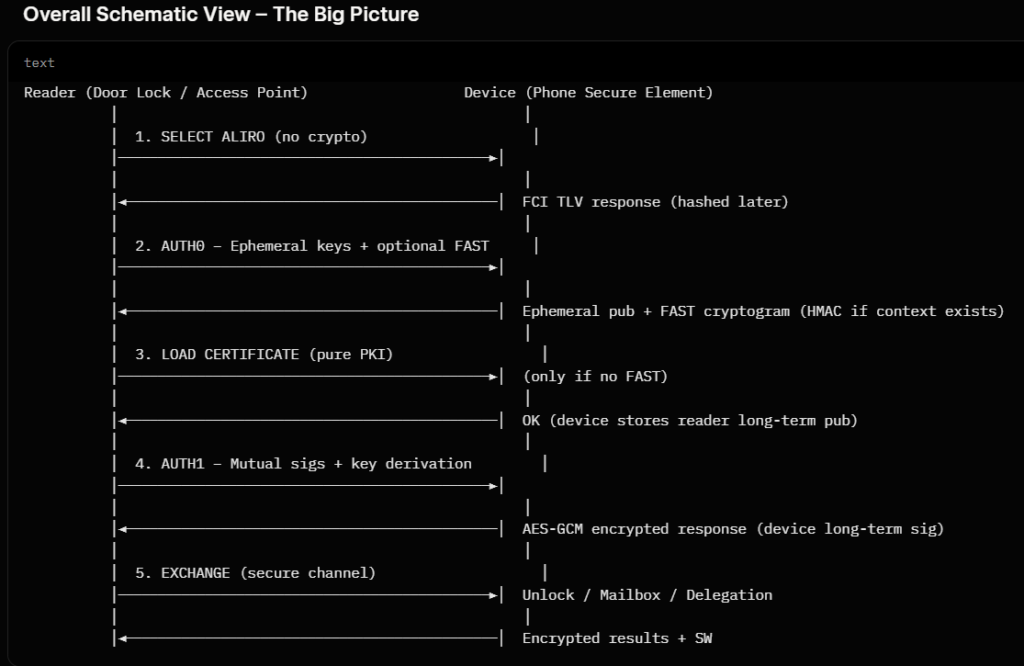
Task: Click the "FCI TLV response (hashed later)" line
Action: pyautogui.click(x=655, y=202)
